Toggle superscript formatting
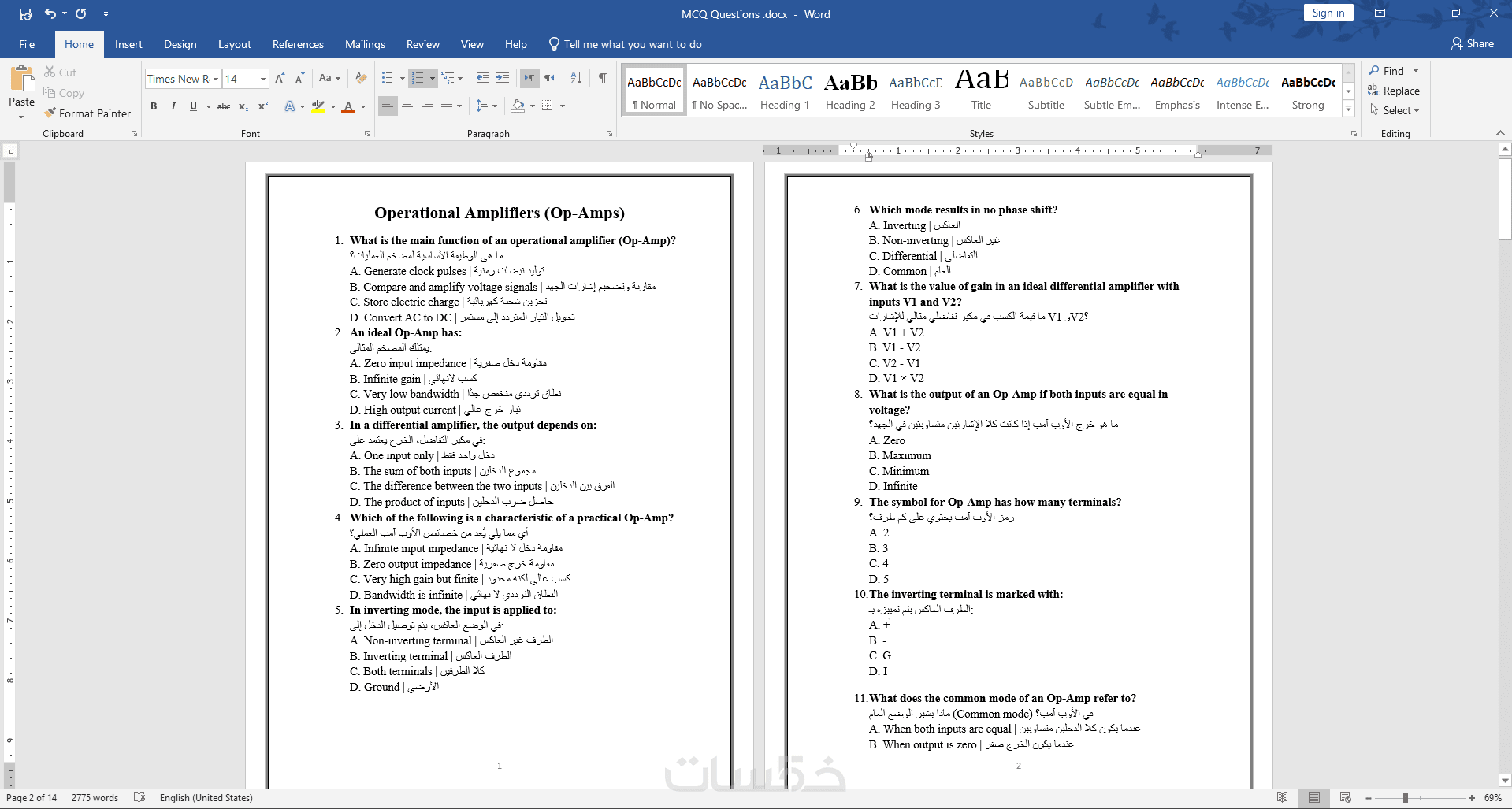 pos(263,106)
